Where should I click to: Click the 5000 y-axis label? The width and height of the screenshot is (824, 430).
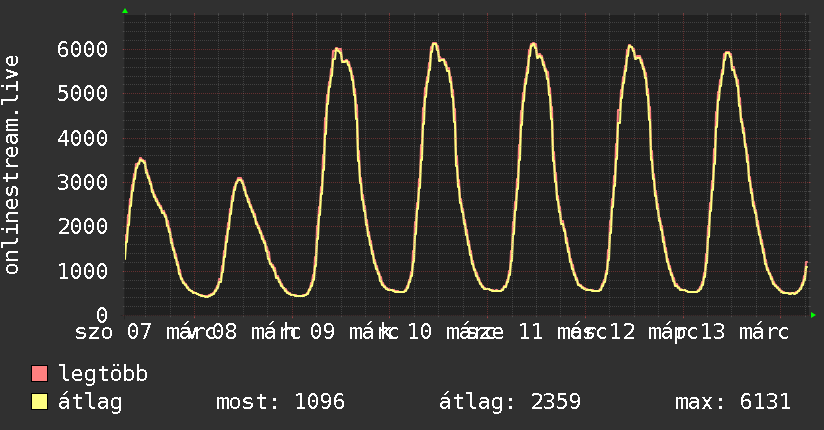point(83,94)
